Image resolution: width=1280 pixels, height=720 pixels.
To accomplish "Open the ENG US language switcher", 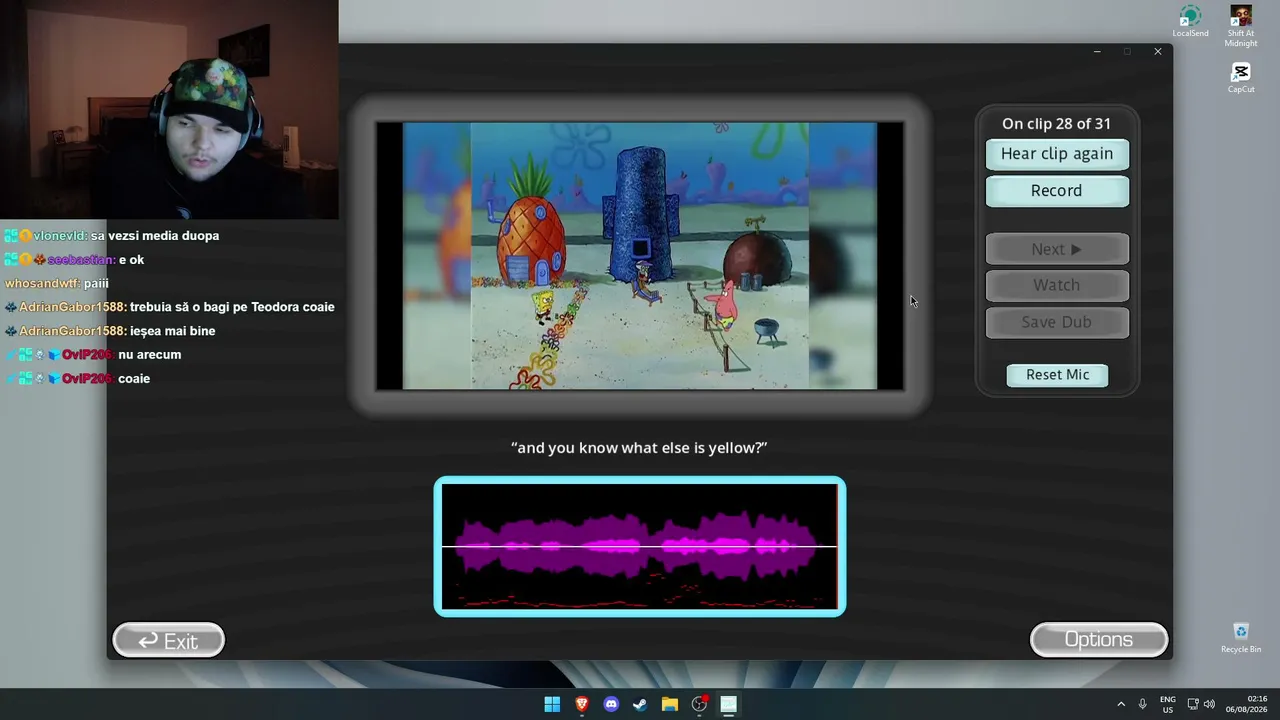I will [1168, 704].
